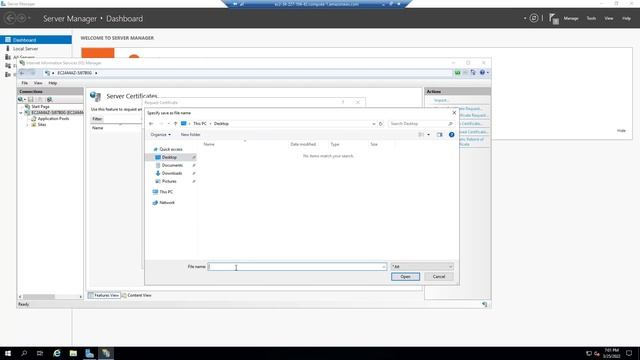Switch to Content View tab
The width and height of the screenshot is (640, 360).
136,295
